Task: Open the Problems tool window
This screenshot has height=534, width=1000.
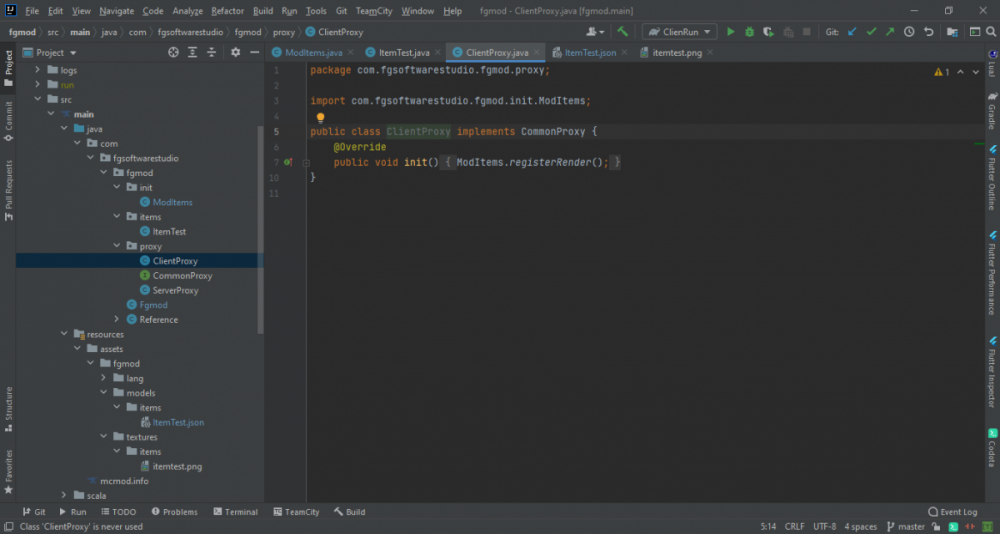Action: 175,512
